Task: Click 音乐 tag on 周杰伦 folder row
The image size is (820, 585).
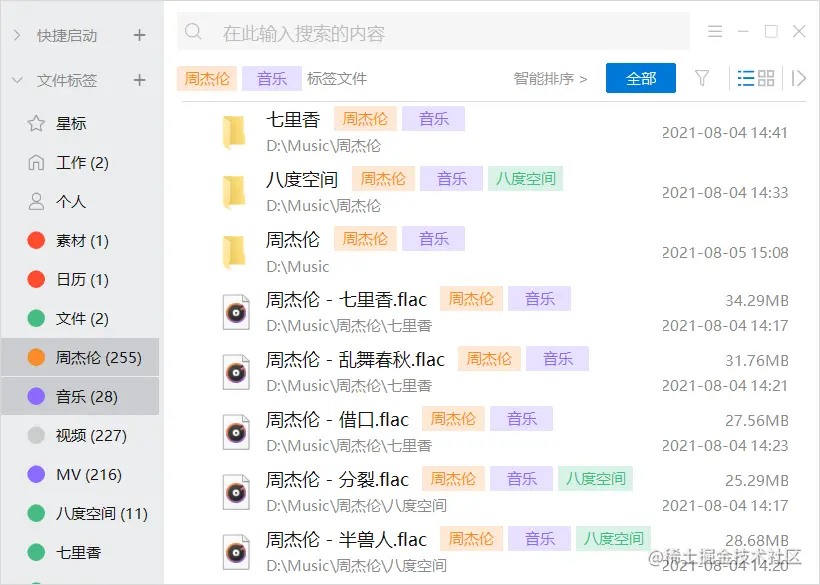Action: (x=434, y=239)
